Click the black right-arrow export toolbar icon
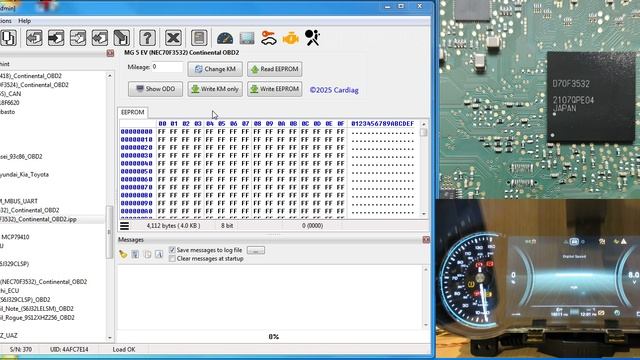This screenshot has width=640, height=360. [56, 38]
